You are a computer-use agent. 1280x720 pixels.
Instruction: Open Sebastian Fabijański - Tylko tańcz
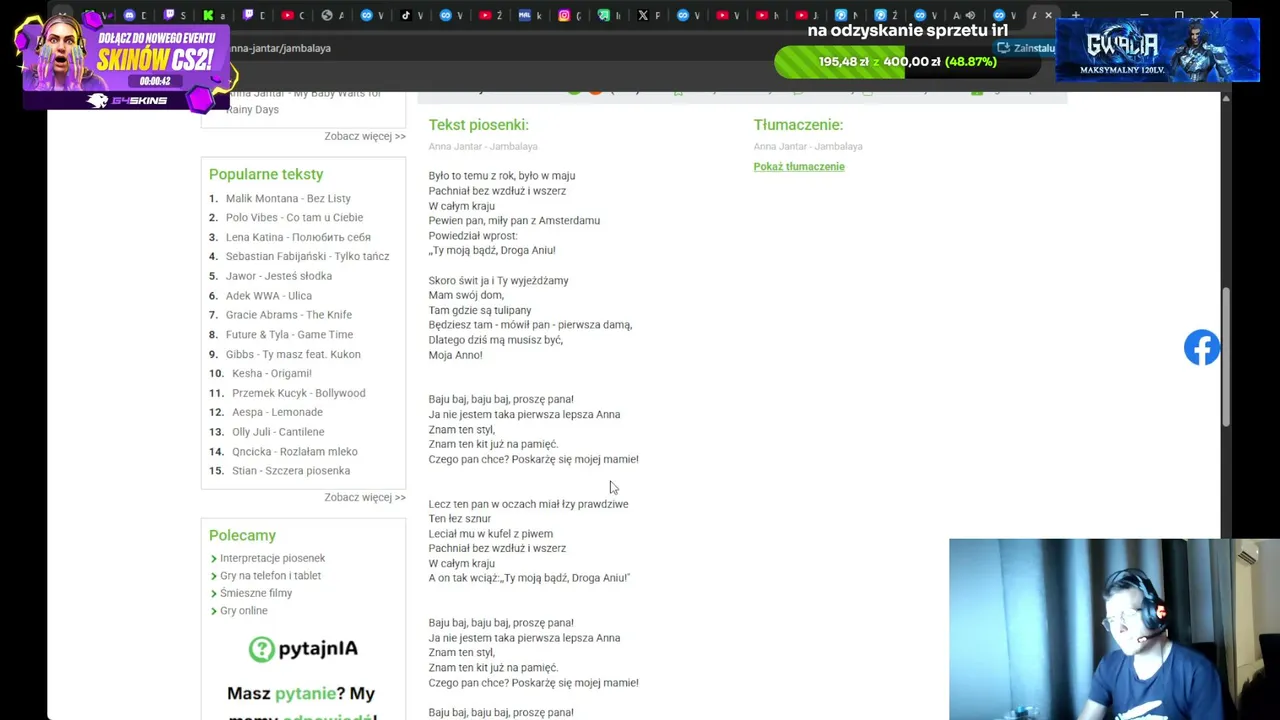click(x=307, y=257)
